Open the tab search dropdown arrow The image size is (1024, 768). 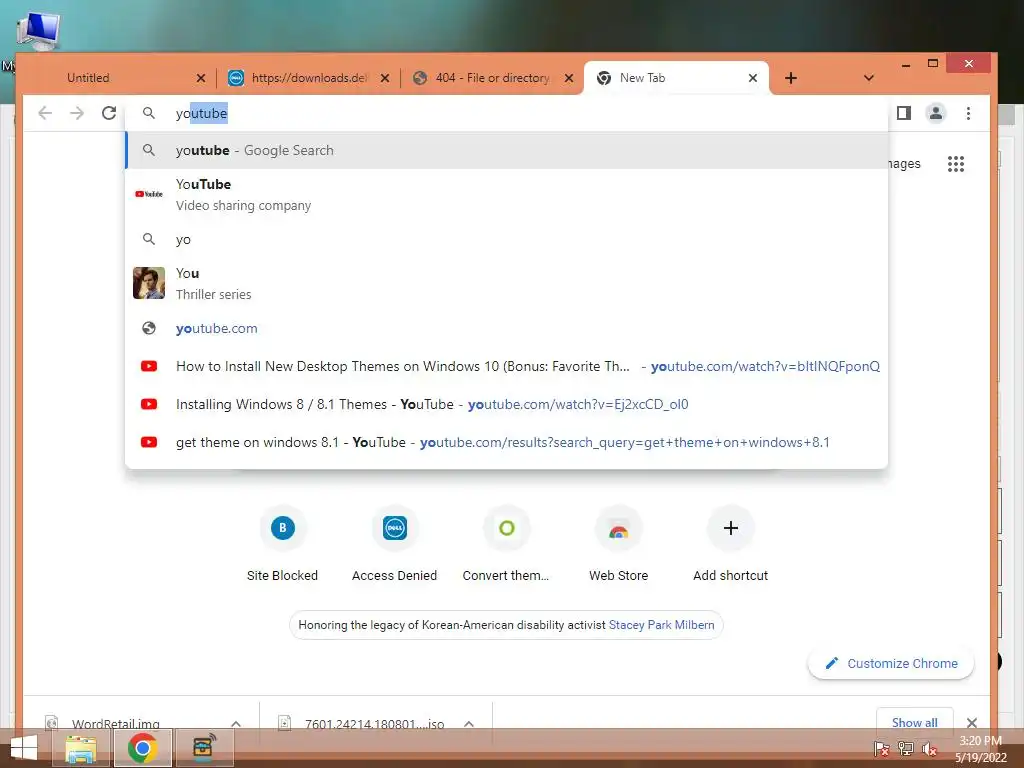869,78
